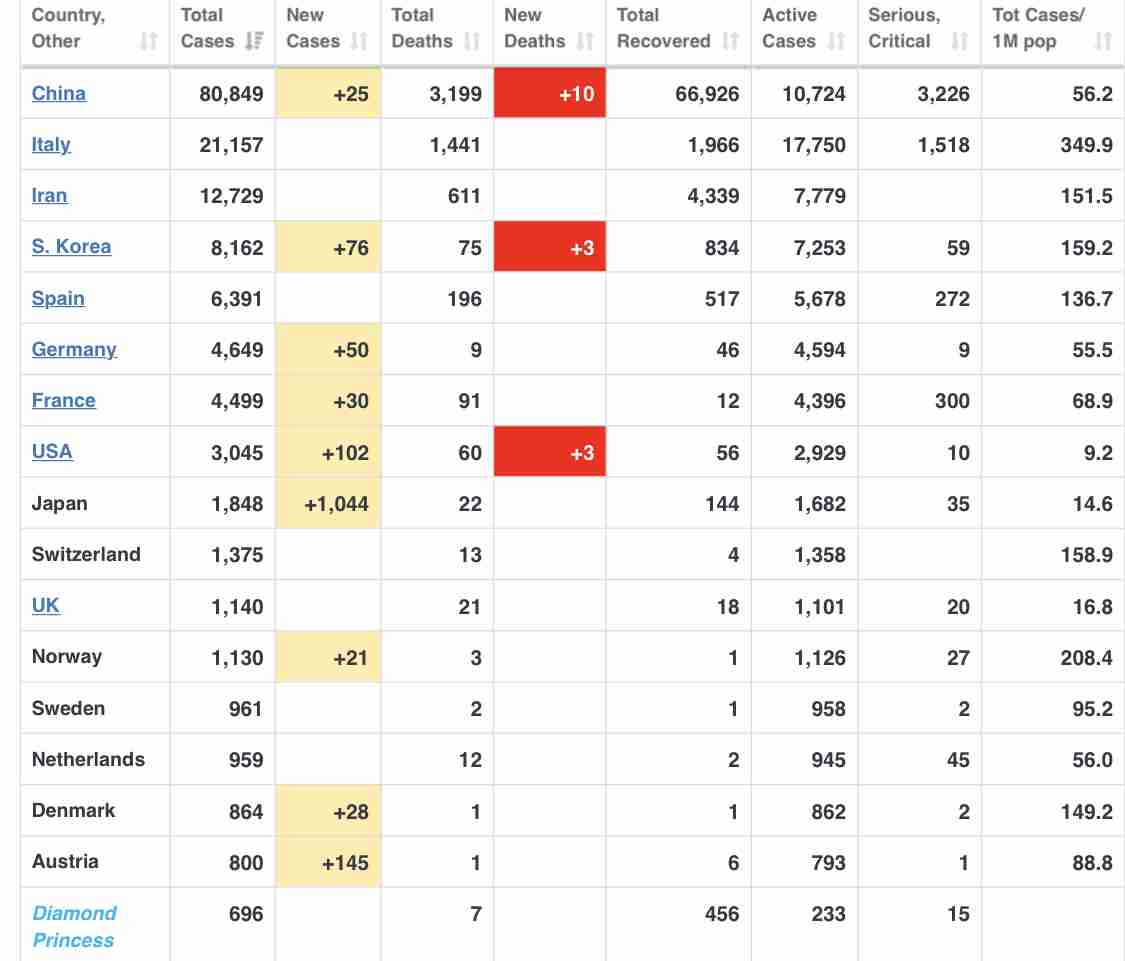Viewport: 1125px width, 961px height.
Task: Select France's new cases +30
Action: click(328, 400)
